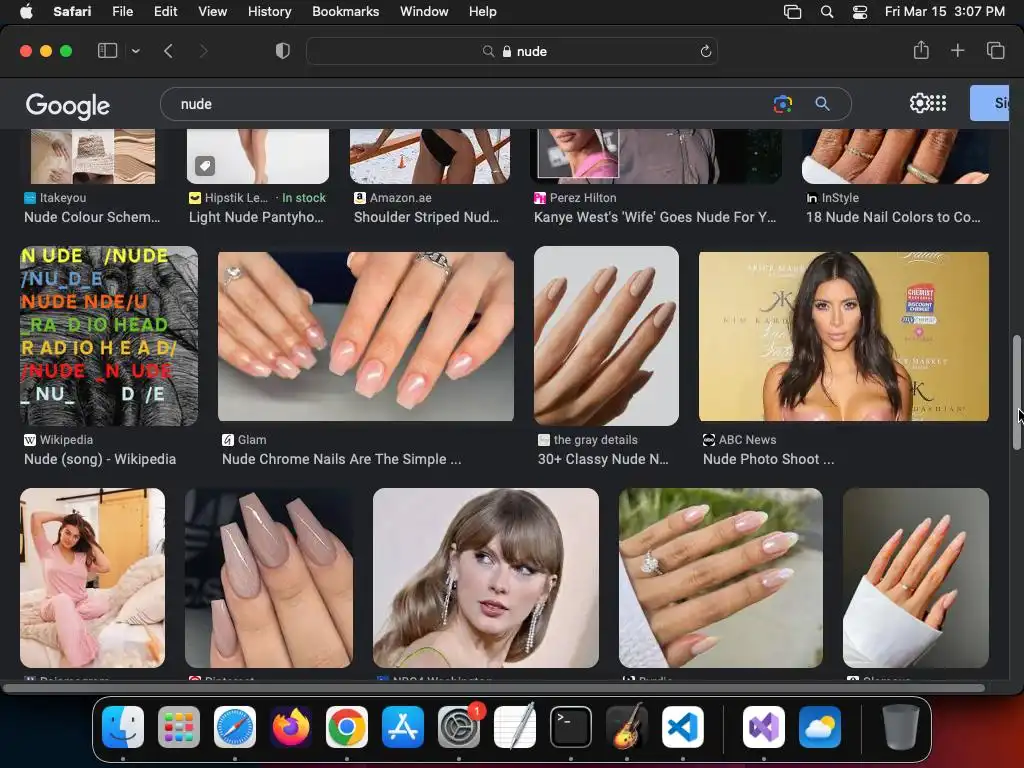
Task: Open Terminal from the Dock
Action: 571,727
